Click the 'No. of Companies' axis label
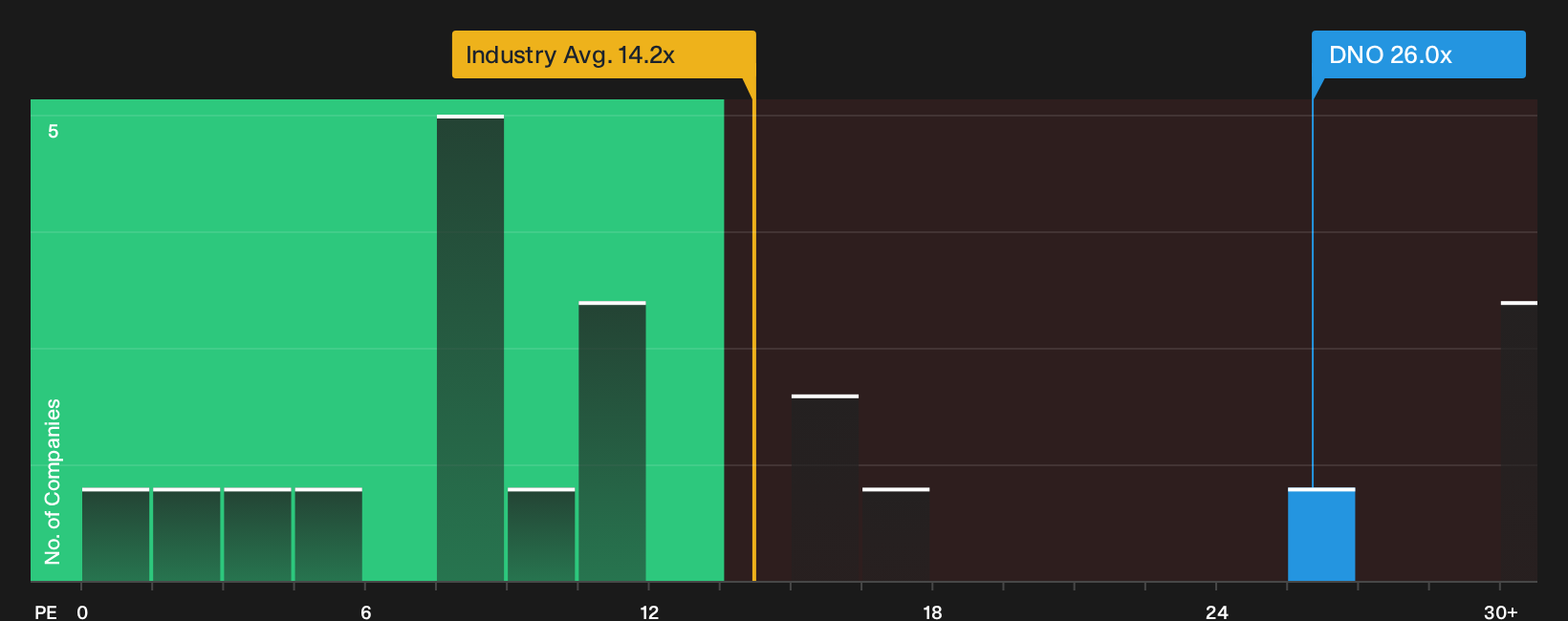This screenshot has height=621, width=1568. (53, 482)
